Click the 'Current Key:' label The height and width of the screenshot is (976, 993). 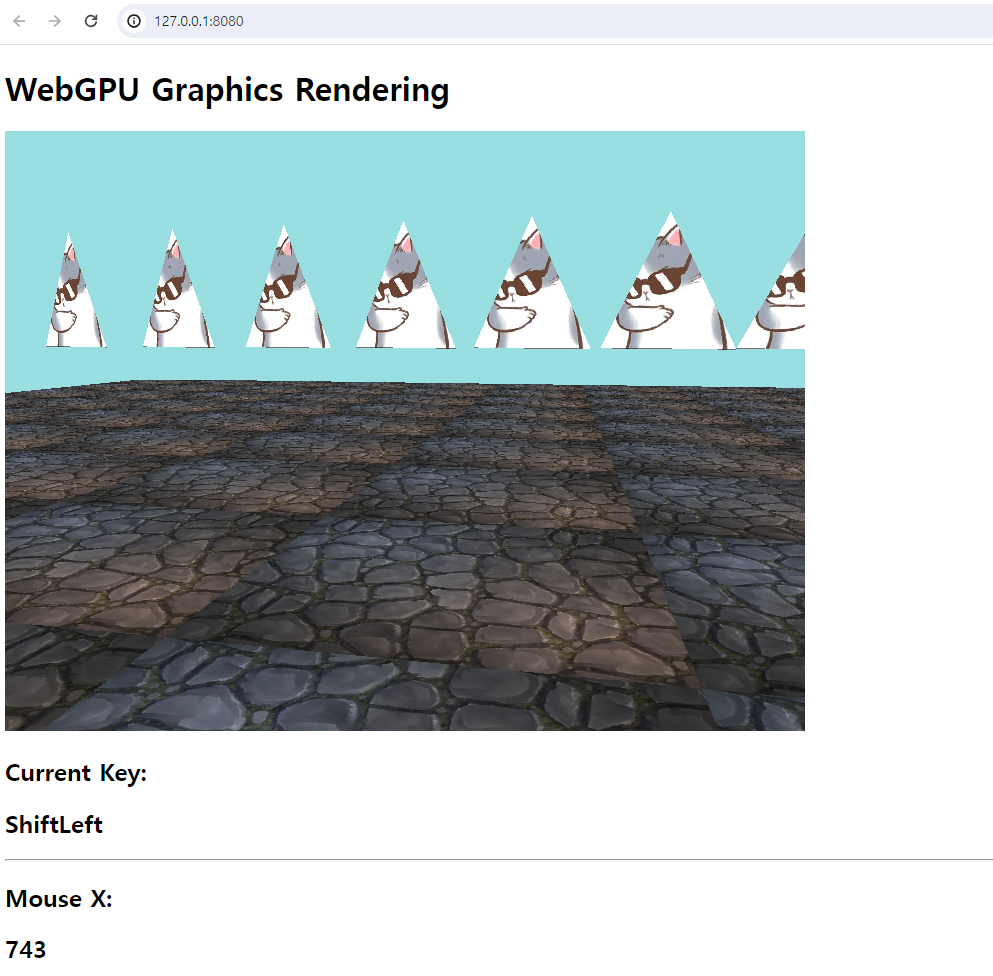(76, 773)
